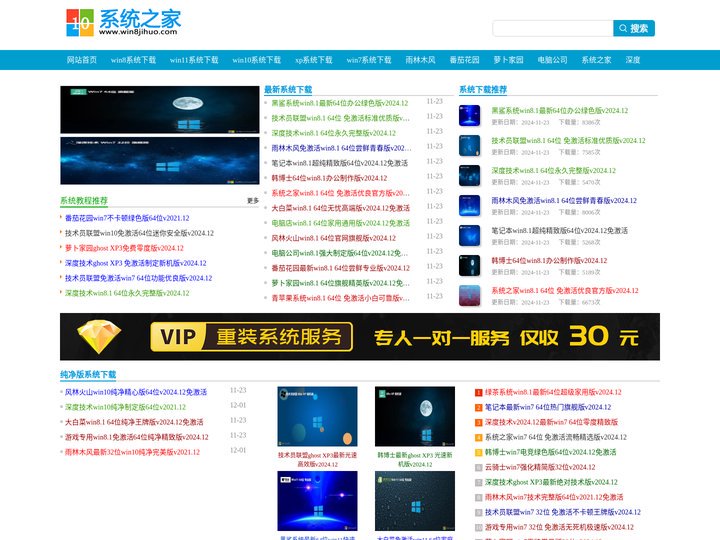Open 黑鲨系统win8.1 link in 最新系统下载 list
Image resolution: width=720 pixels, height=540 pixels.
pos(339,103)
